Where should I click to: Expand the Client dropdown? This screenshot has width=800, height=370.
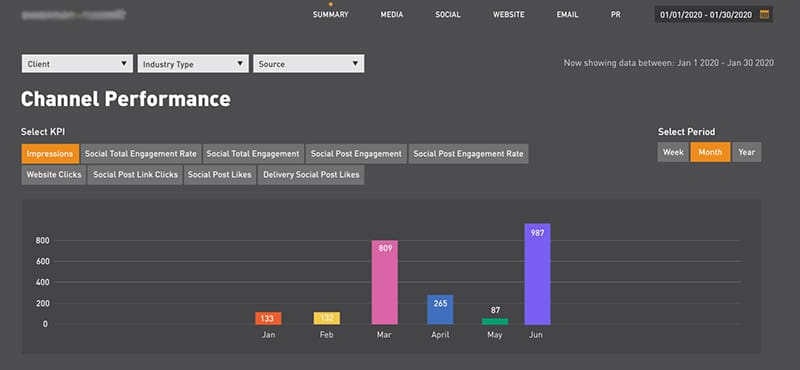coord(77,64)
